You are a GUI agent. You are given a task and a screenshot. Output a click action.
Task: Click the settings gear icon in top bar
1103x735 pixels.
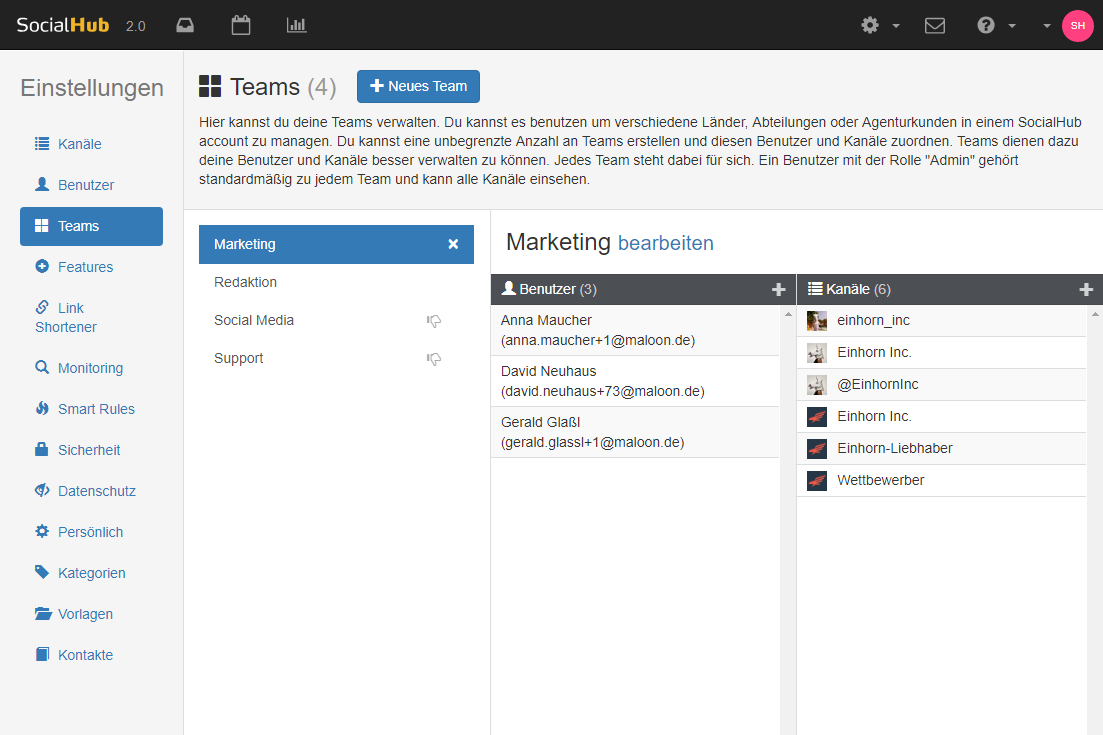point(870,26)
